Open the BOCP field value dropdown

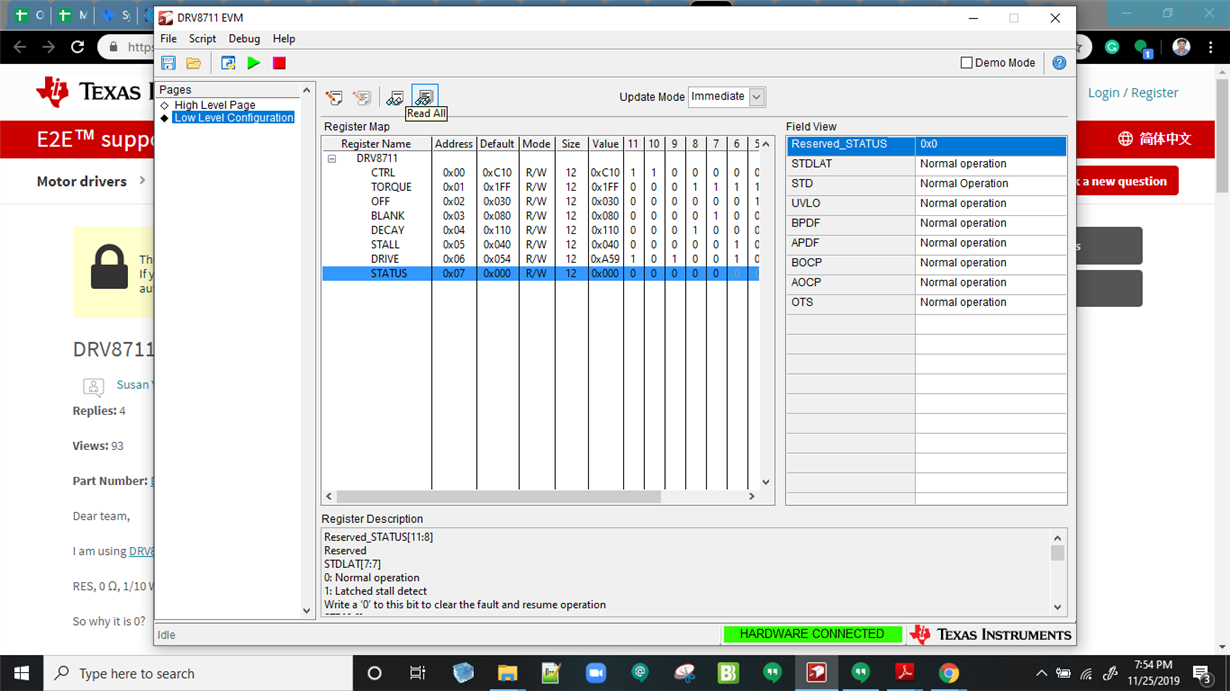(990, 263)
